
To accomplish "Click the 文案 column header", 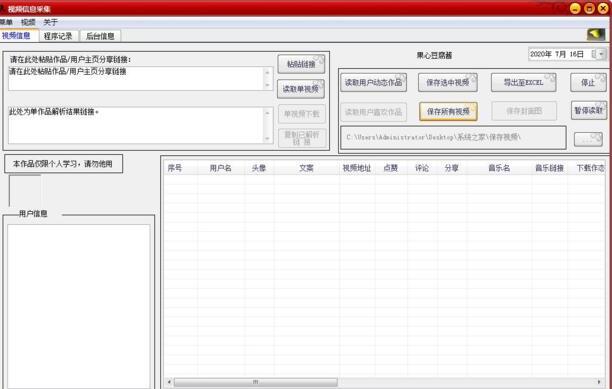I will [x=306, y=168].
